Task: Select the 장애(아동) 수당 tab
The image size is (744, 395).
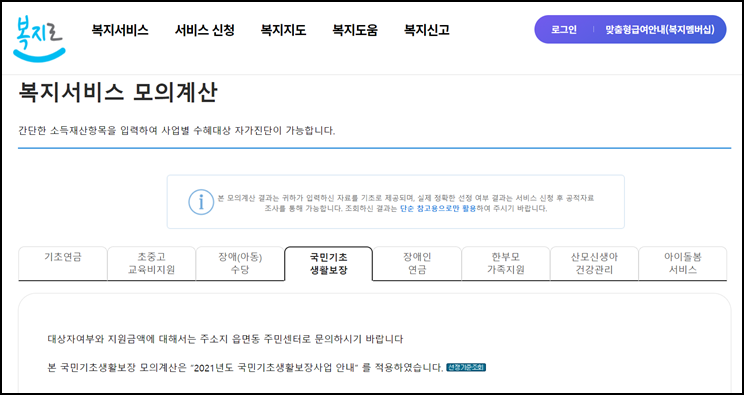Action: [x=240, y=263]
